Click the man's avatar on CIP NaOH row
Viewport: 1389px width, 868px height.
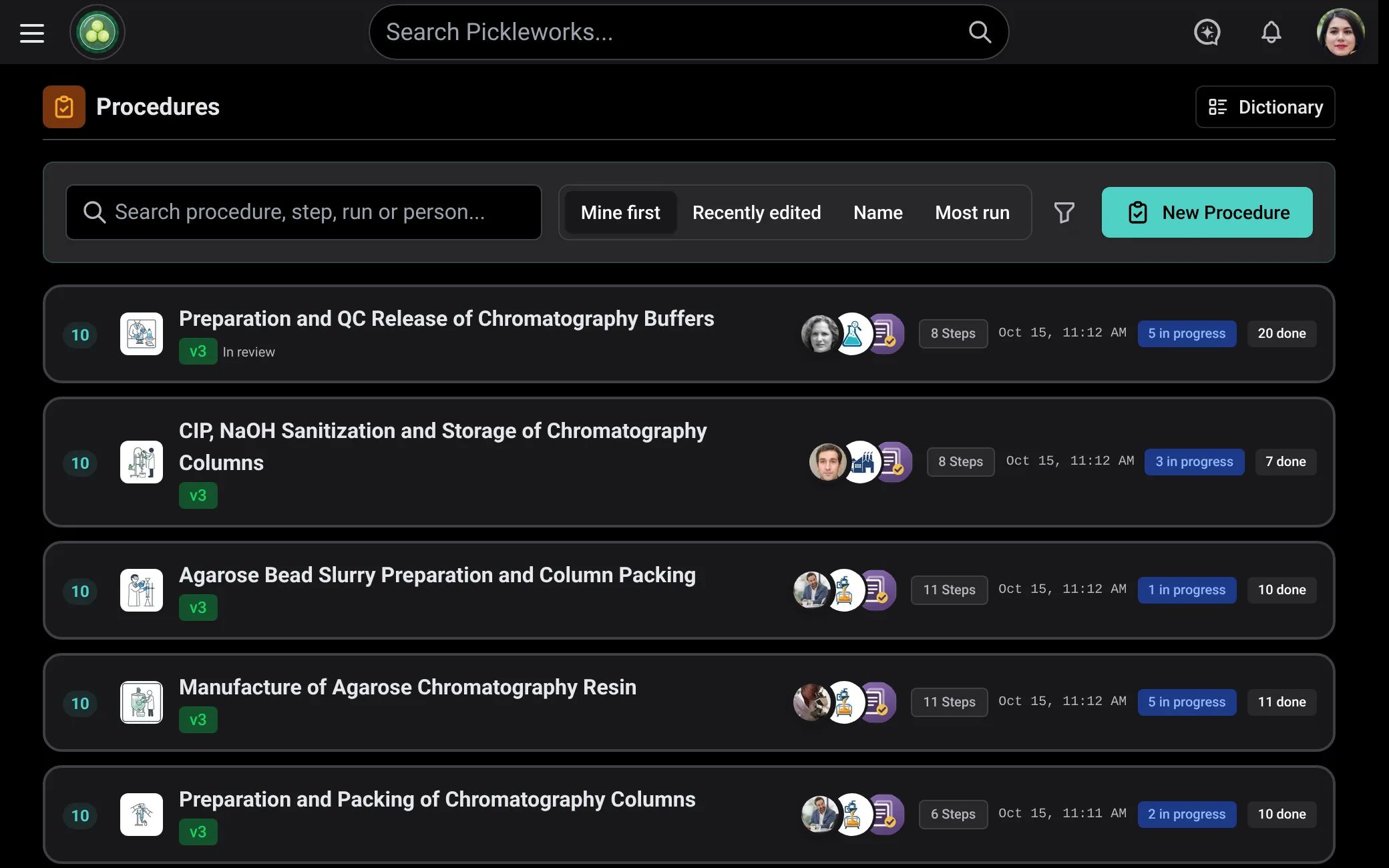tap(828, 462)
